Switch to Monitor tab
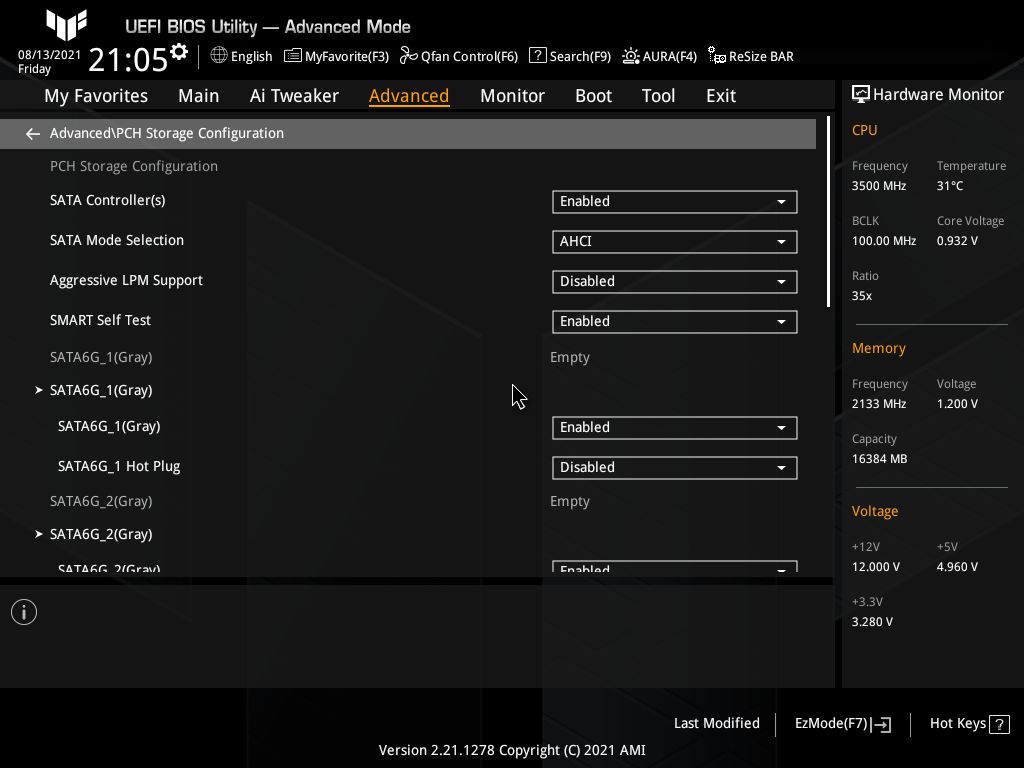The height and width of the screenshot is (768, 1024). (512, 96)
